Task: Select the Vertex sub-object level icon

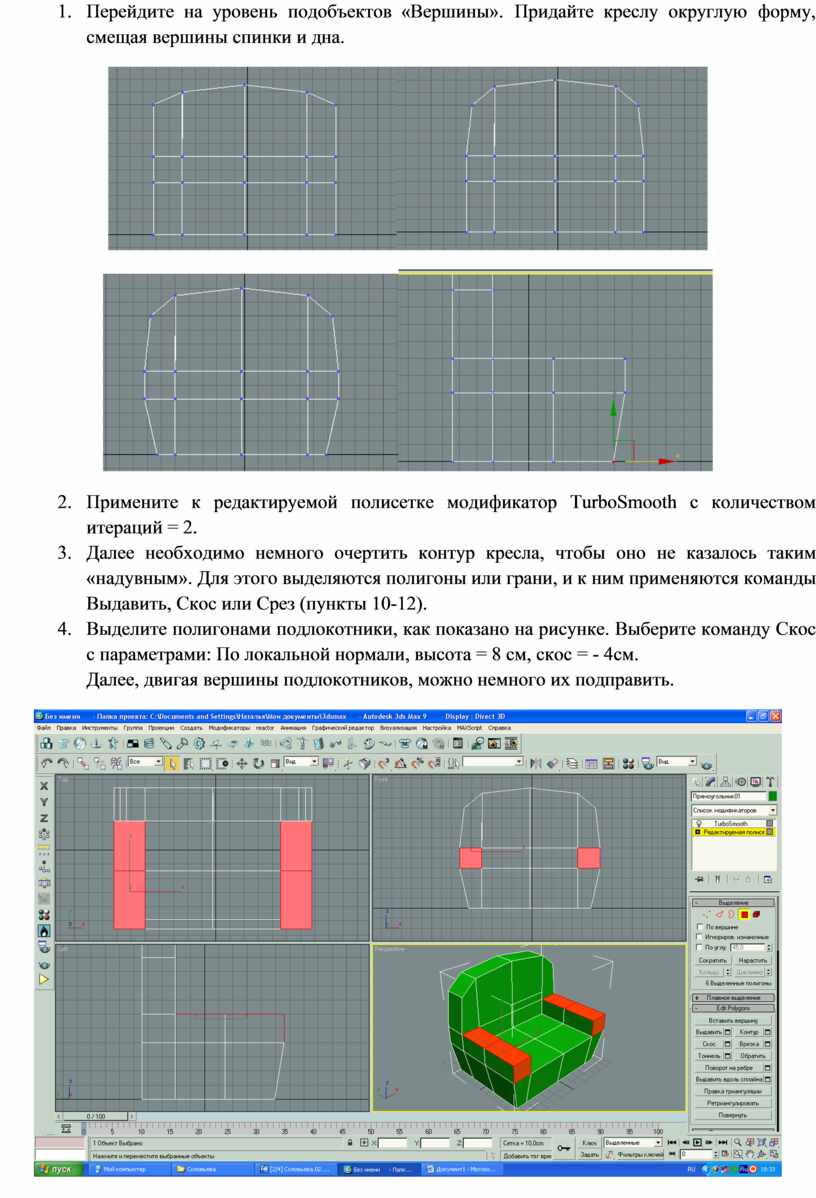Action: click(x=707, y=914)
